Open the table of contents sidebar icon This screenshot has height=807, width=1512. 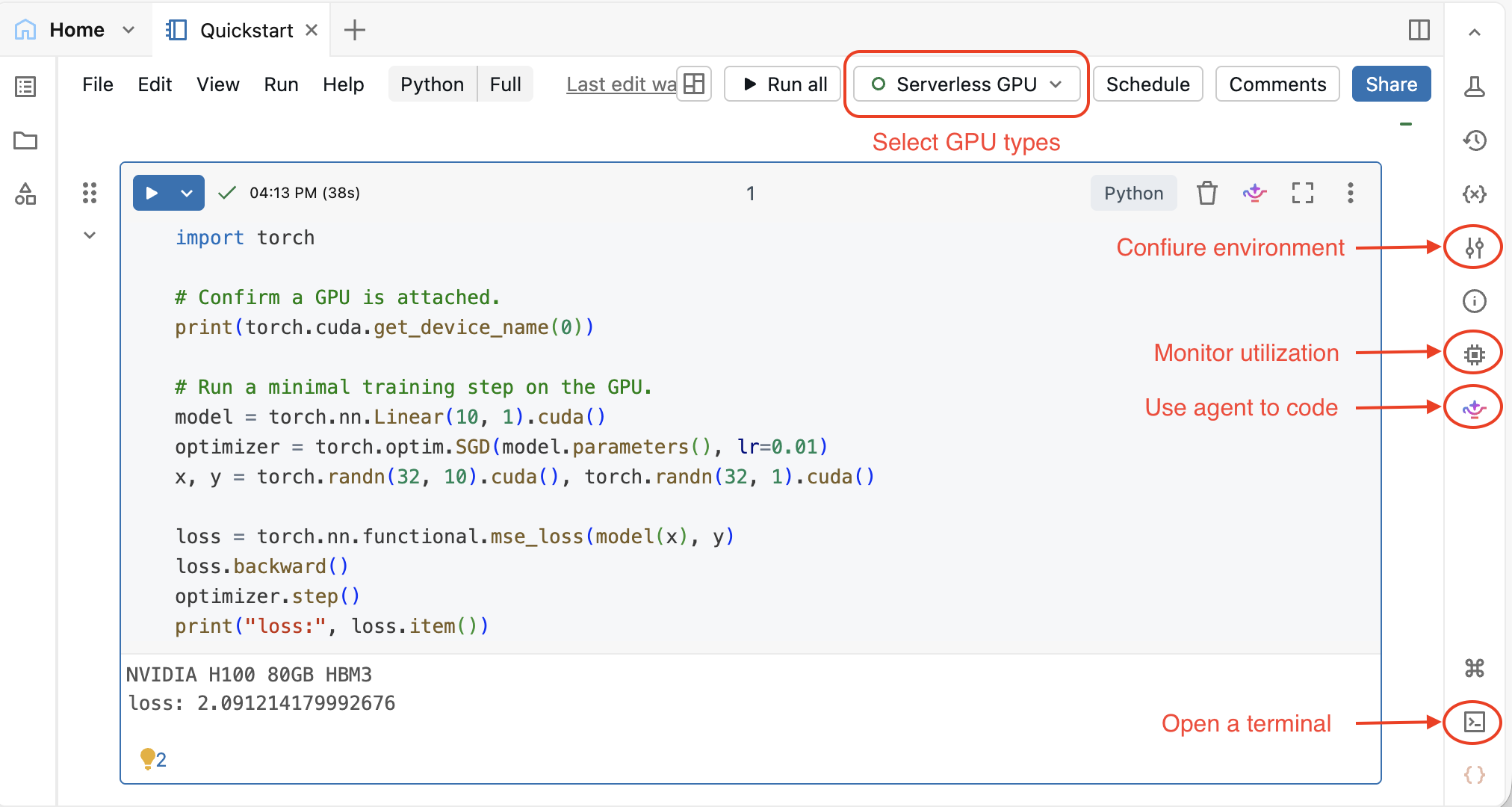coord(25,87)
